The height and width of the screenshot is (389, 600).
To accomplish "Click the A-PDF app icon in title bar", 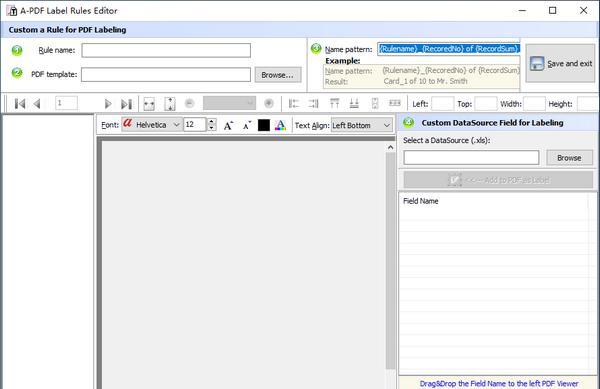I will pyautogui.click(x=11, y=11).
